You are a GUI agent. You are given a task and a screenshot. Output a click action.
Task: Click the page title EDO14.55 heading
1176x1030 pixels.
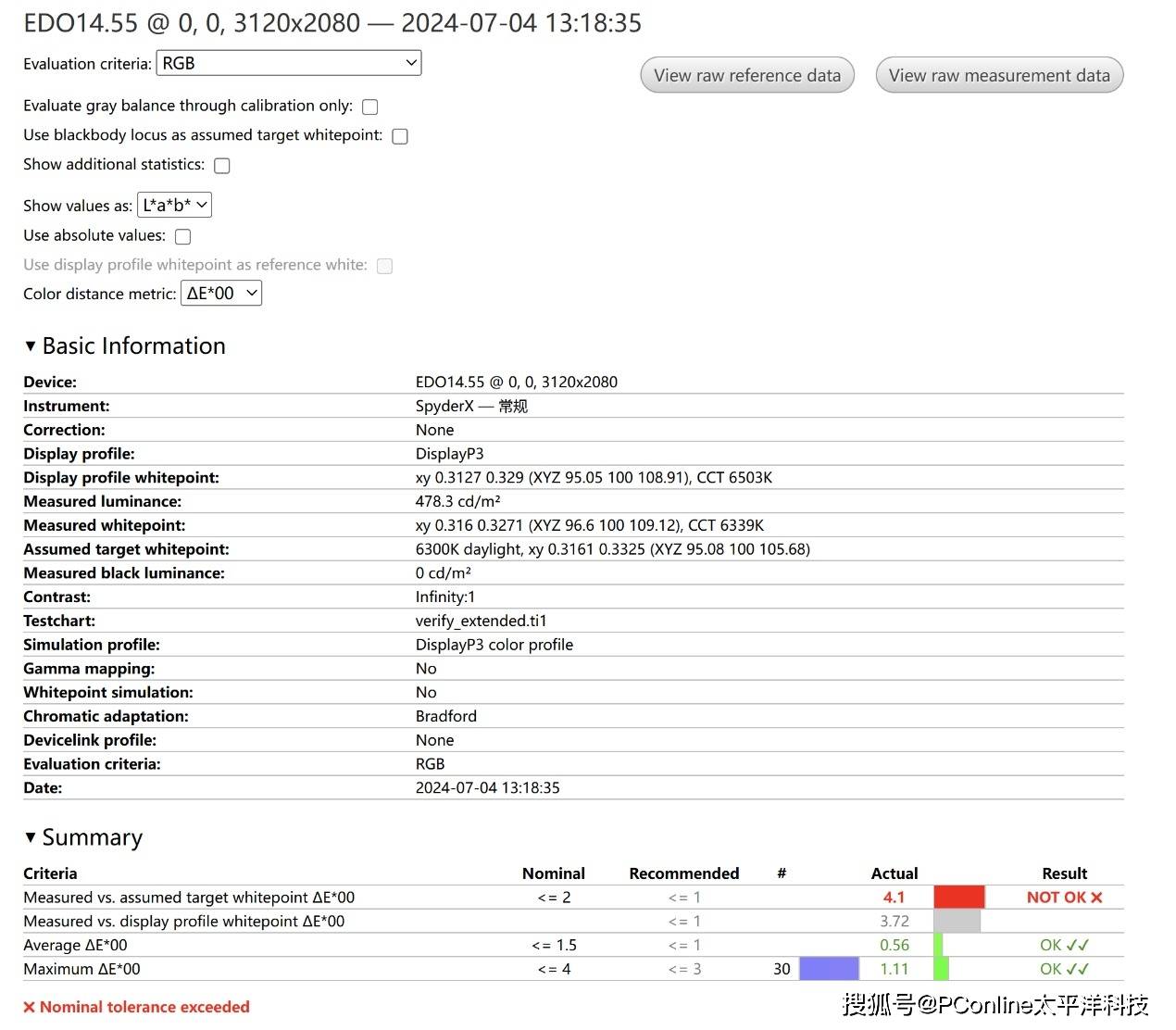(332, 23)
